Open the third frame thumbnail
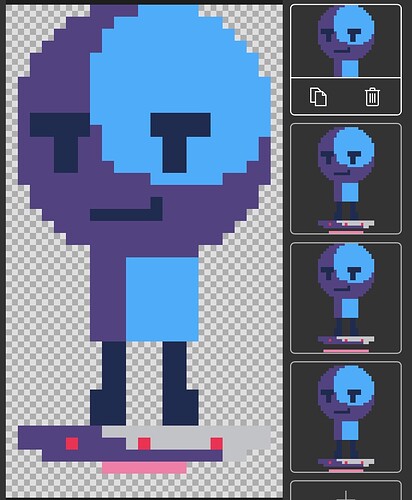Screen dimensions: 412x500 [x=346, y=298]
